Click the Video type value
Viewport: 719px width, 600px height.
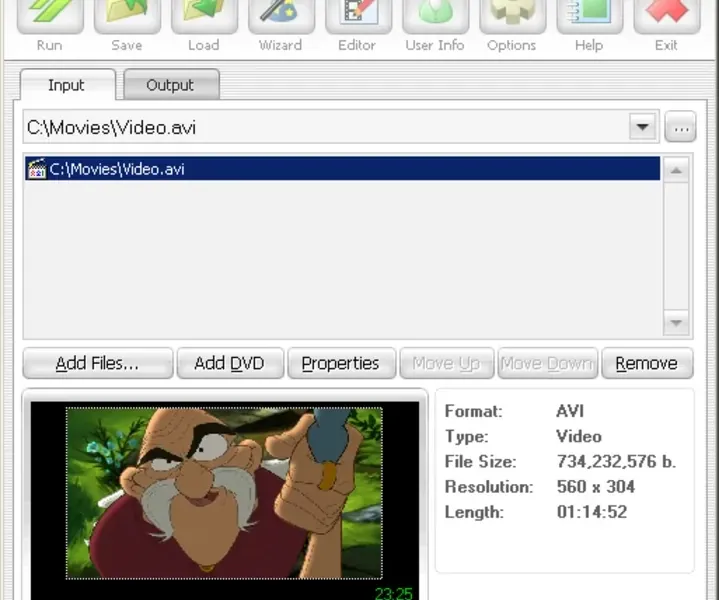click(579, 436)
